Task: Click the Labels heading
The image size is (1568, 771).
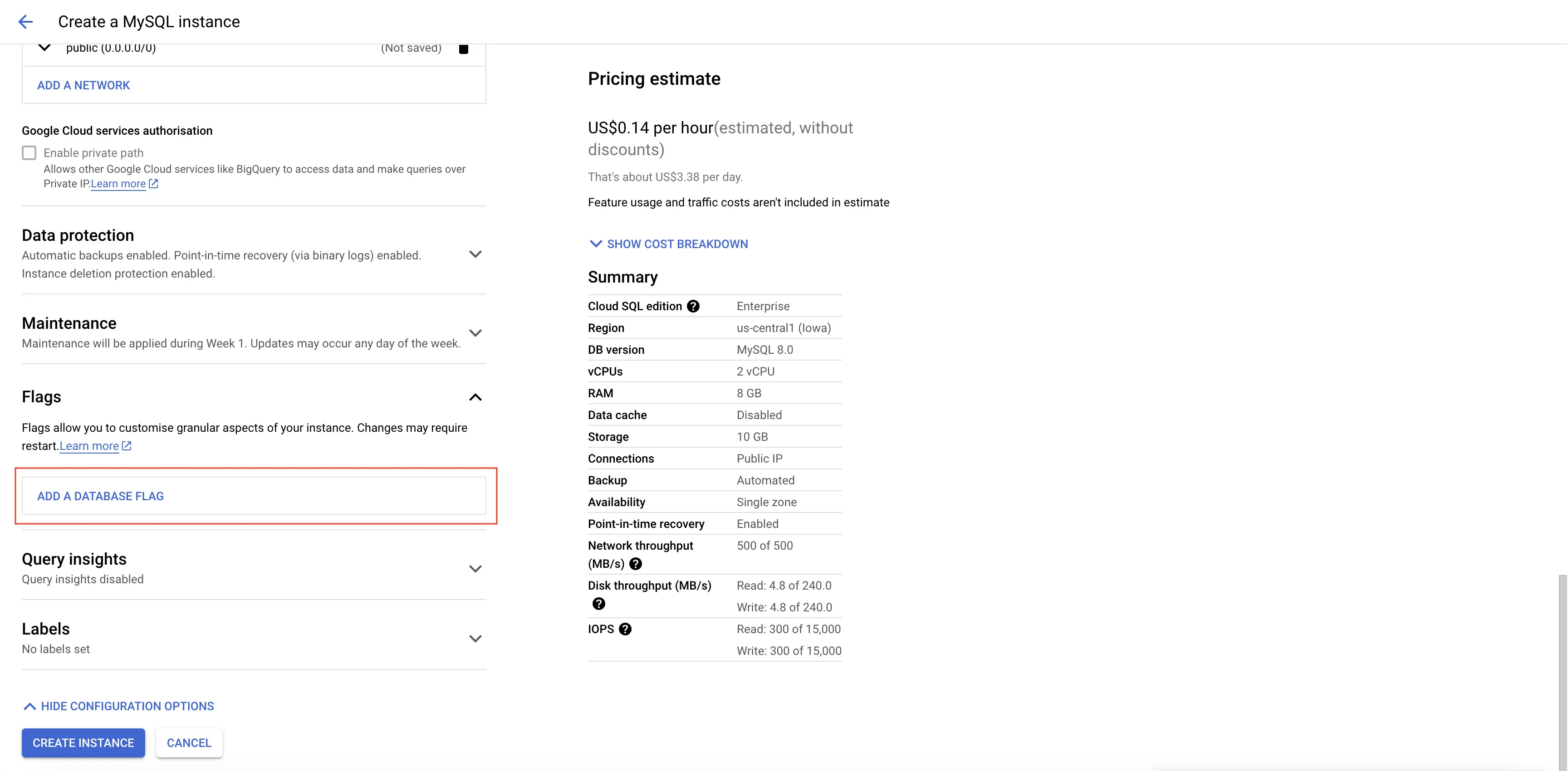Action: click(46, 629)
